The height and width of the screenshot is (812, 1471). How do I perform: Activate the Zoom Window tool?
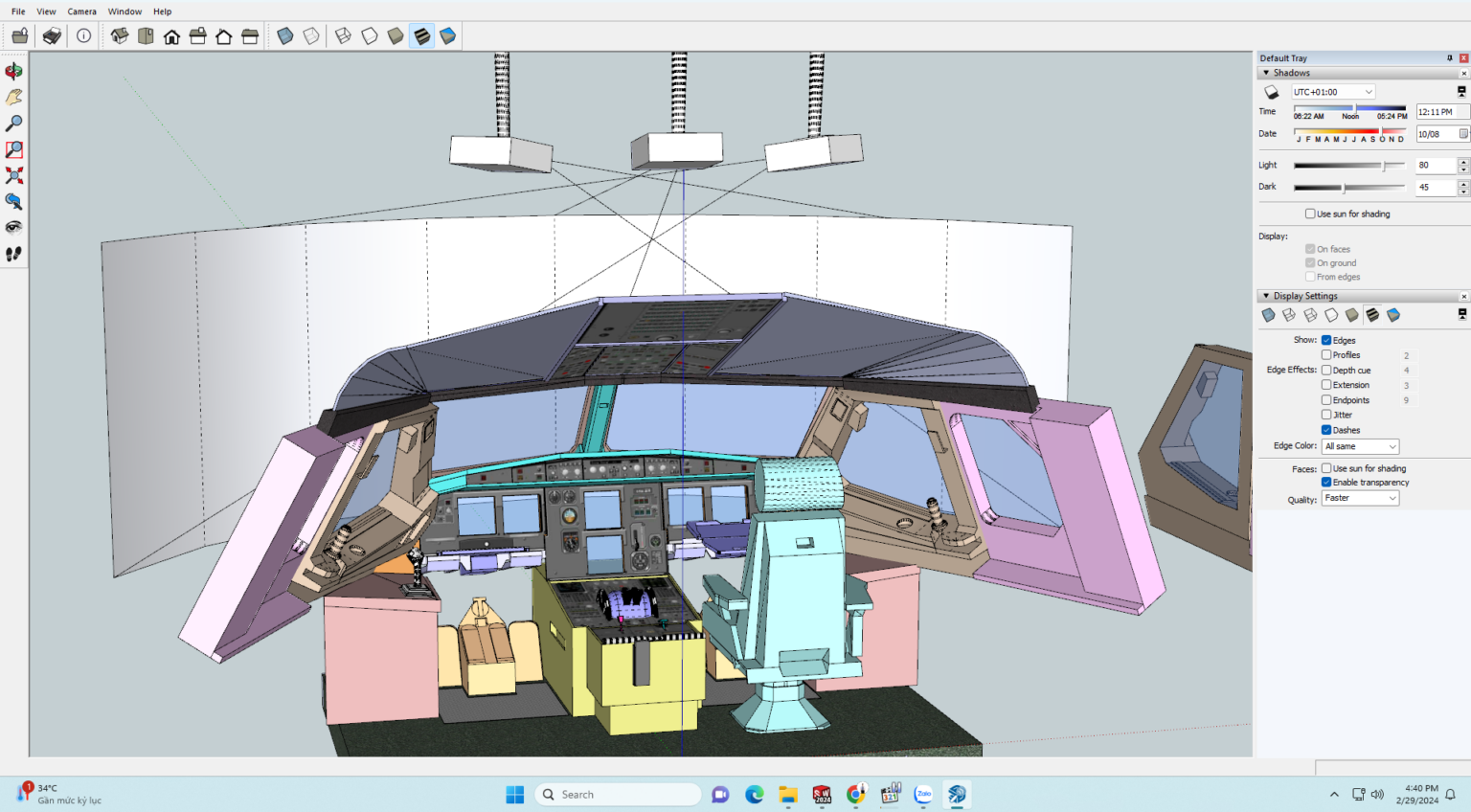point(13,149)
